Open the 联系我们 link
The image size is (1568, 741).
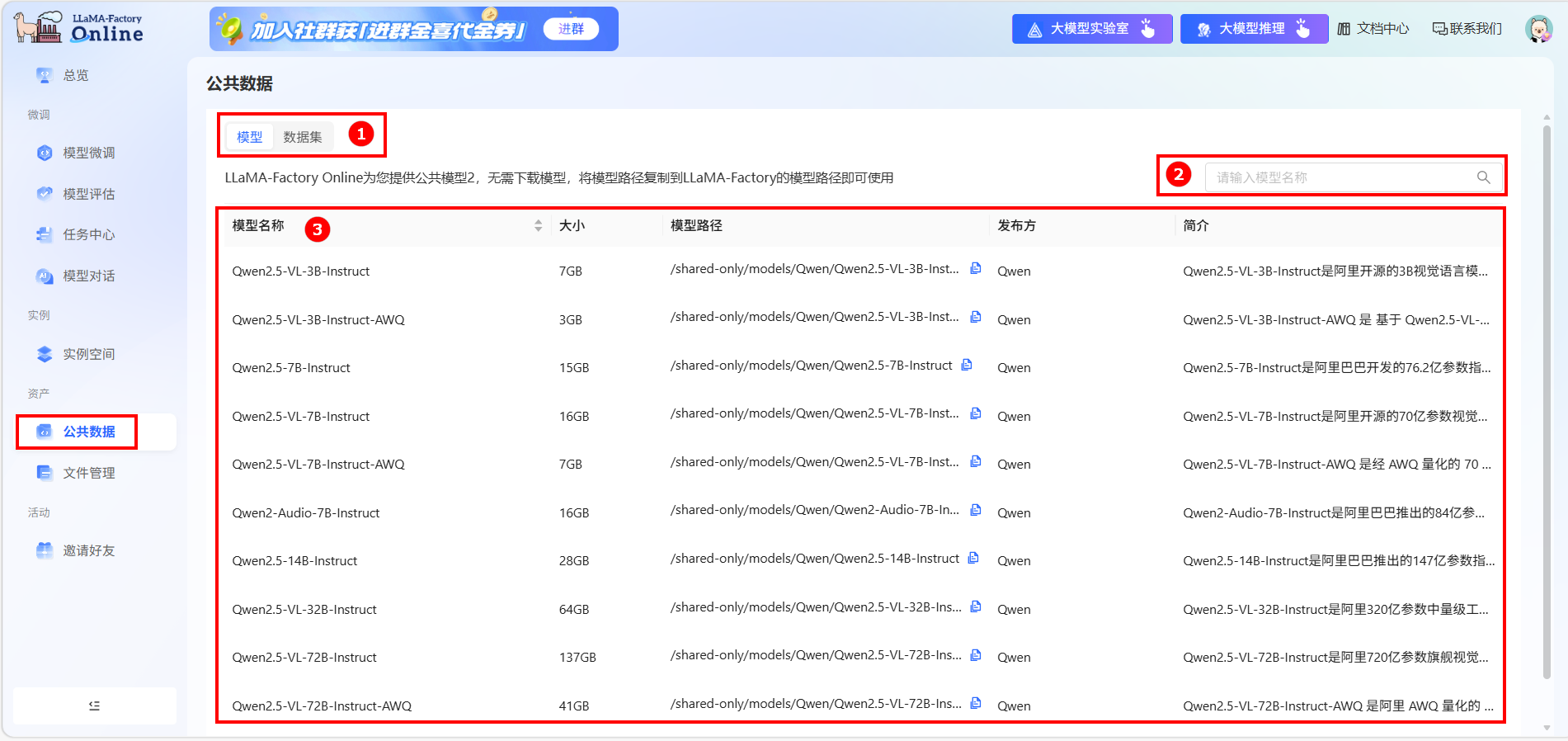click(x=1467, y=29)
